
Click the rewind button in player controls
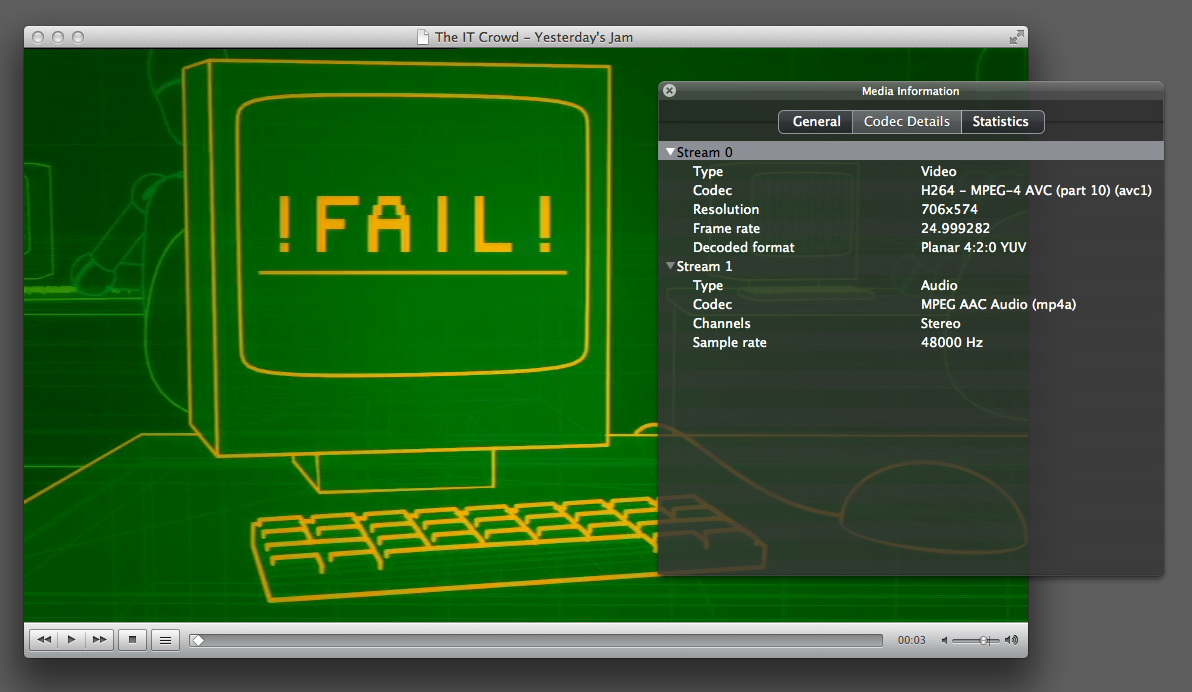click(x=44, y=640)
